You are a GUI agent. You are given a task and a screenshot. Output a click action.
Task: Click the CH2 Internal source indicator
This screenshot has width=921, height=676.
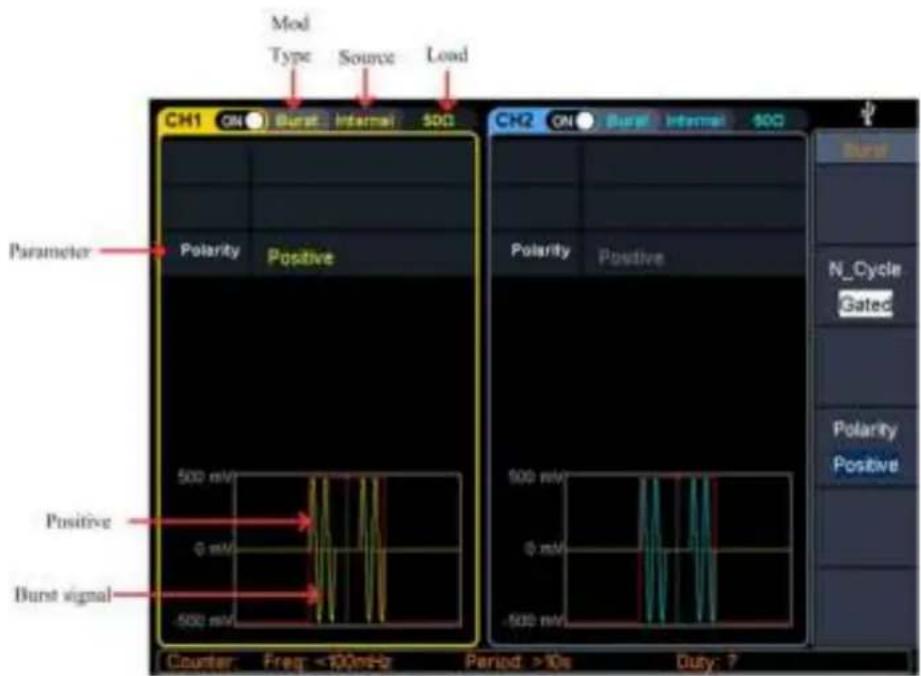[x=695, y=121]
